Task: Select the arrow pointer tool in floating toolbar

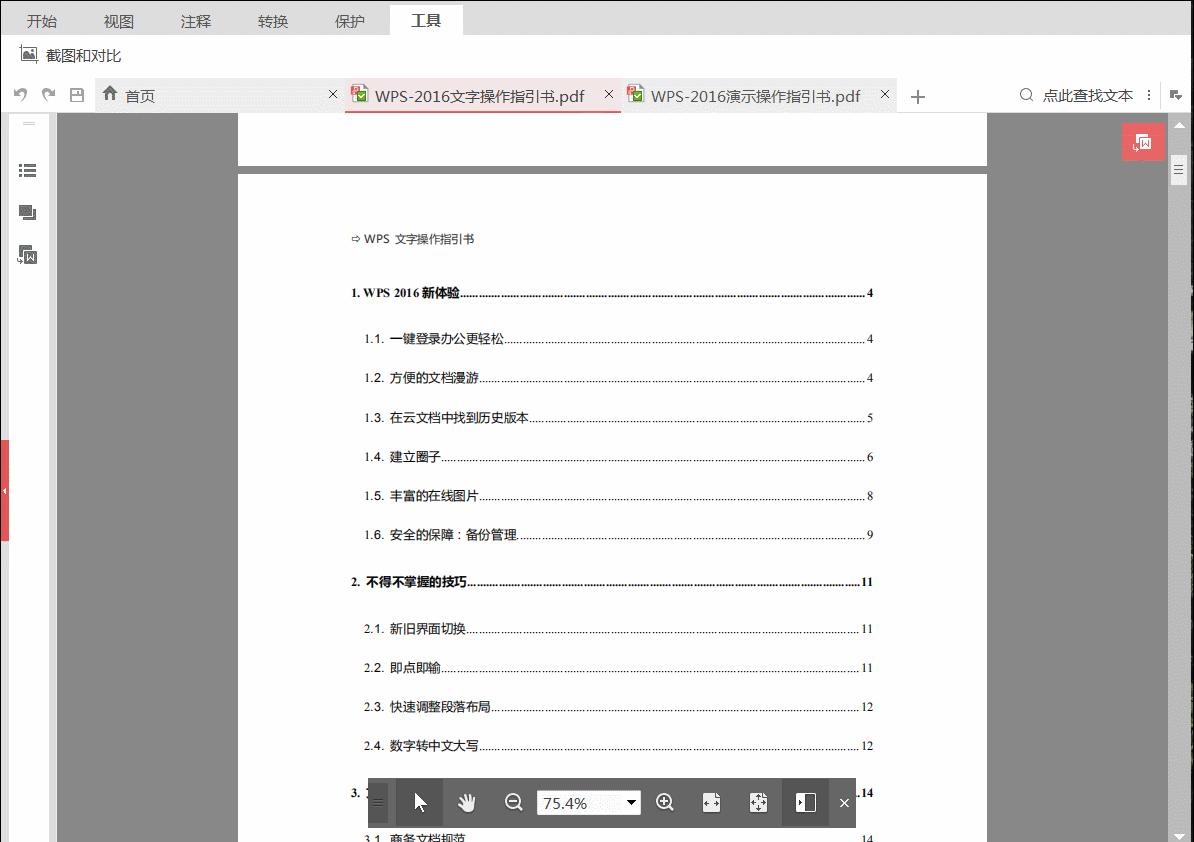Action: tap(420, 802)
